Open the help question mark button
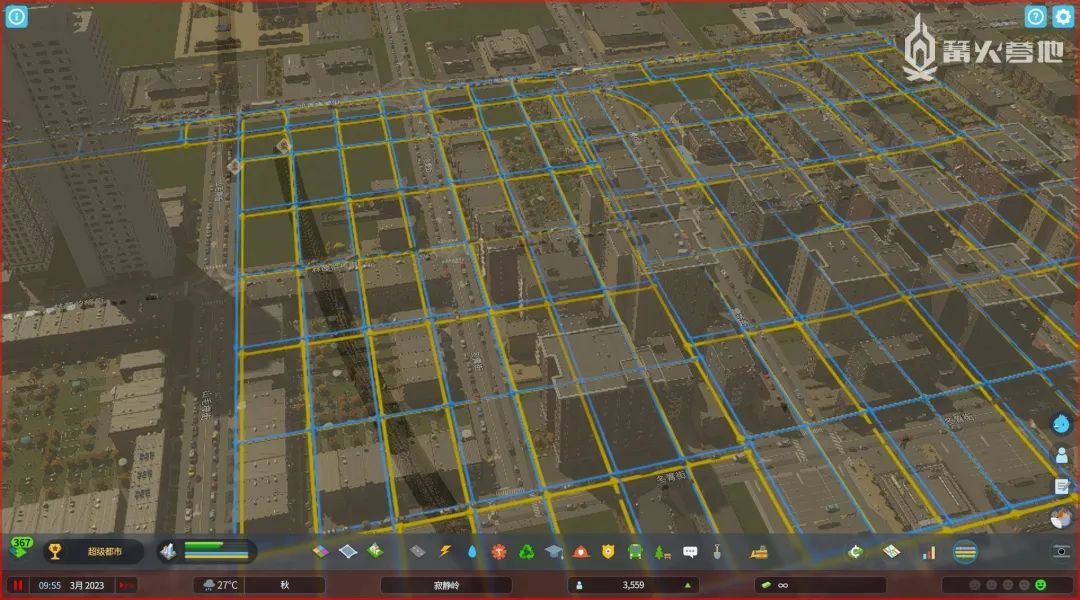Image resolution: width=1080 pixels, height=600 pixels. 1035,17
